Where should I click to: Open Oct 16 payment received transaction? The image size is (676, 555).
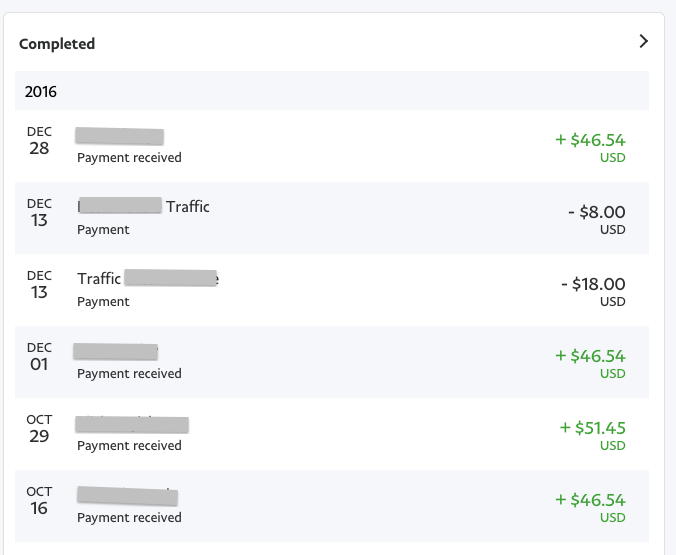point(332,506)
